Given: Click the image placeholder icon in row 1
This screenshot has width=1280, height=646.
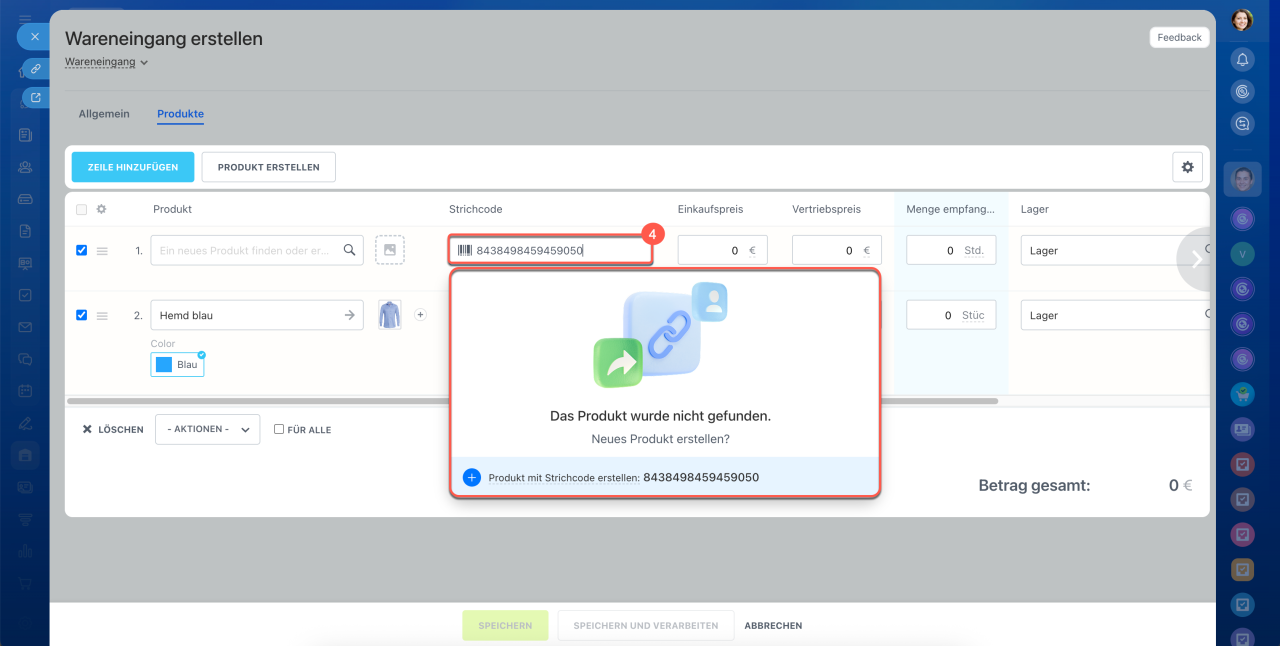Looking at the screenshot, I should 390,250.
